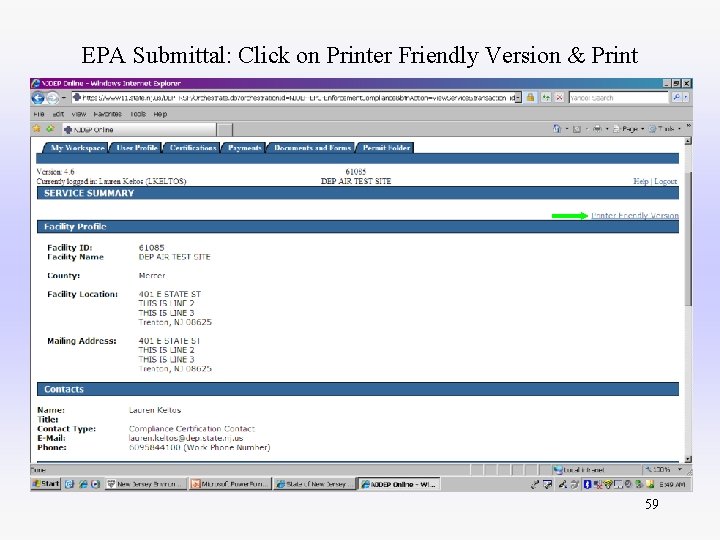
Task: Click the vertical scrollbar thumb
Action: click(x=688, y=238)
